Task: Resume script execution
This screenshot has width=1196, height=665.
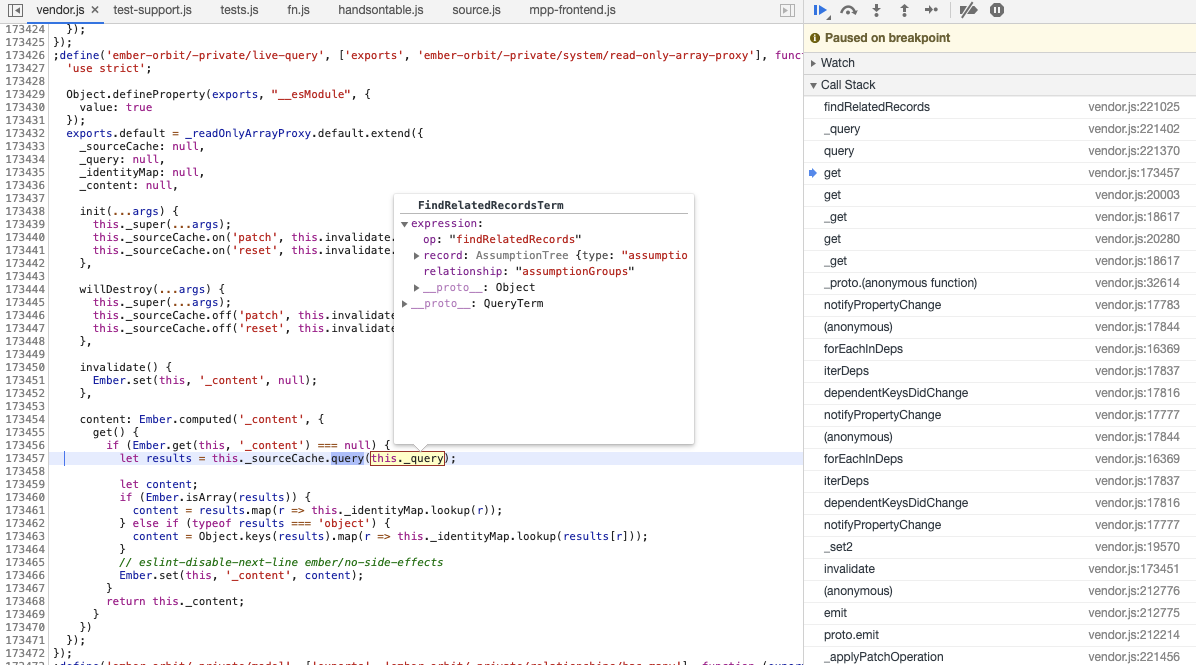Action: [820, 10]
